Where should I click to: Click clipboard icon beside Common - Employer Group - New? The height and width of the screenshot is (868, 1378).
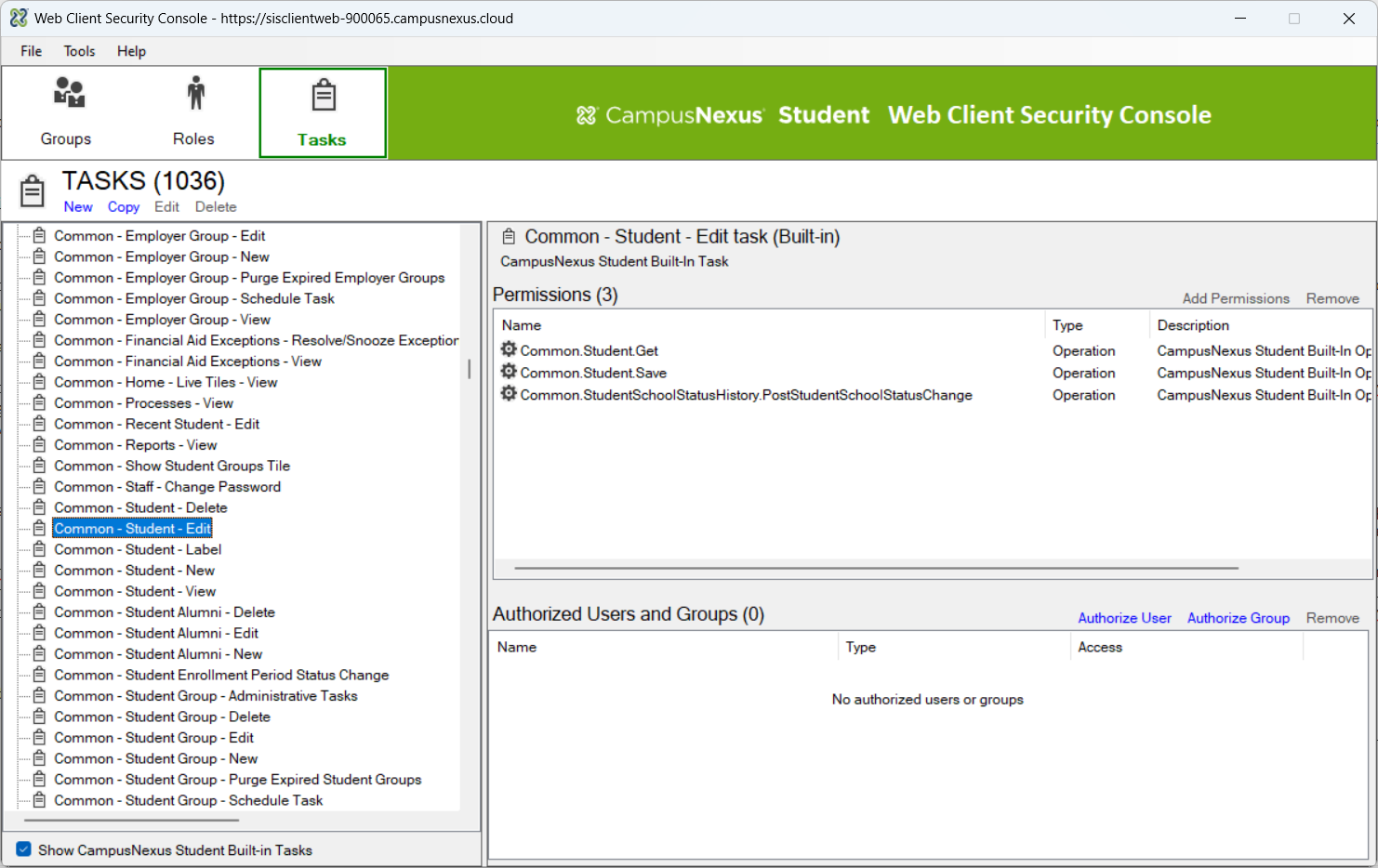click(x=39, y=256)
